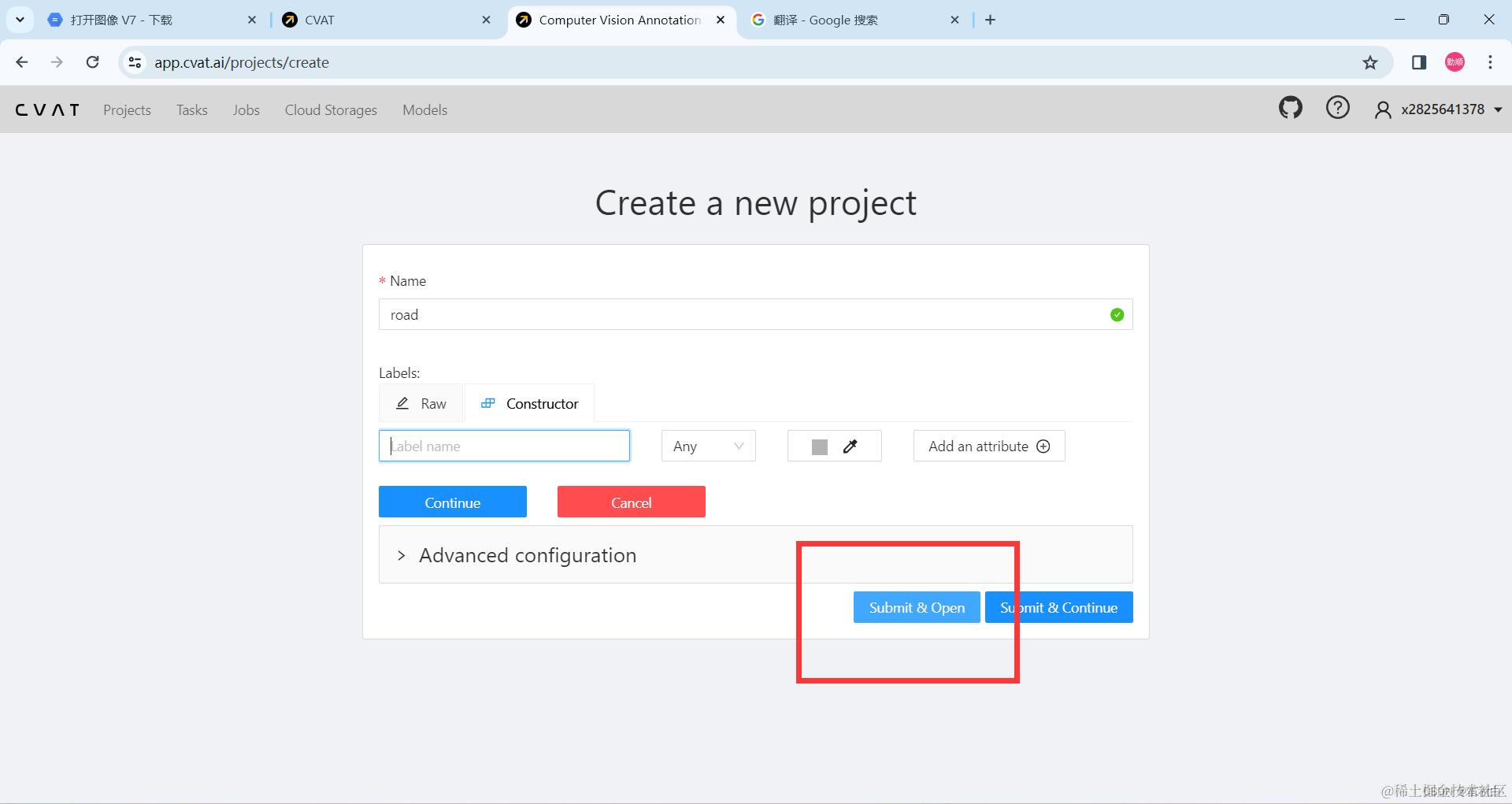Screen dimensions: 1512x804
Task: View site information icon in address bar
Action: (x=135, y=62)
